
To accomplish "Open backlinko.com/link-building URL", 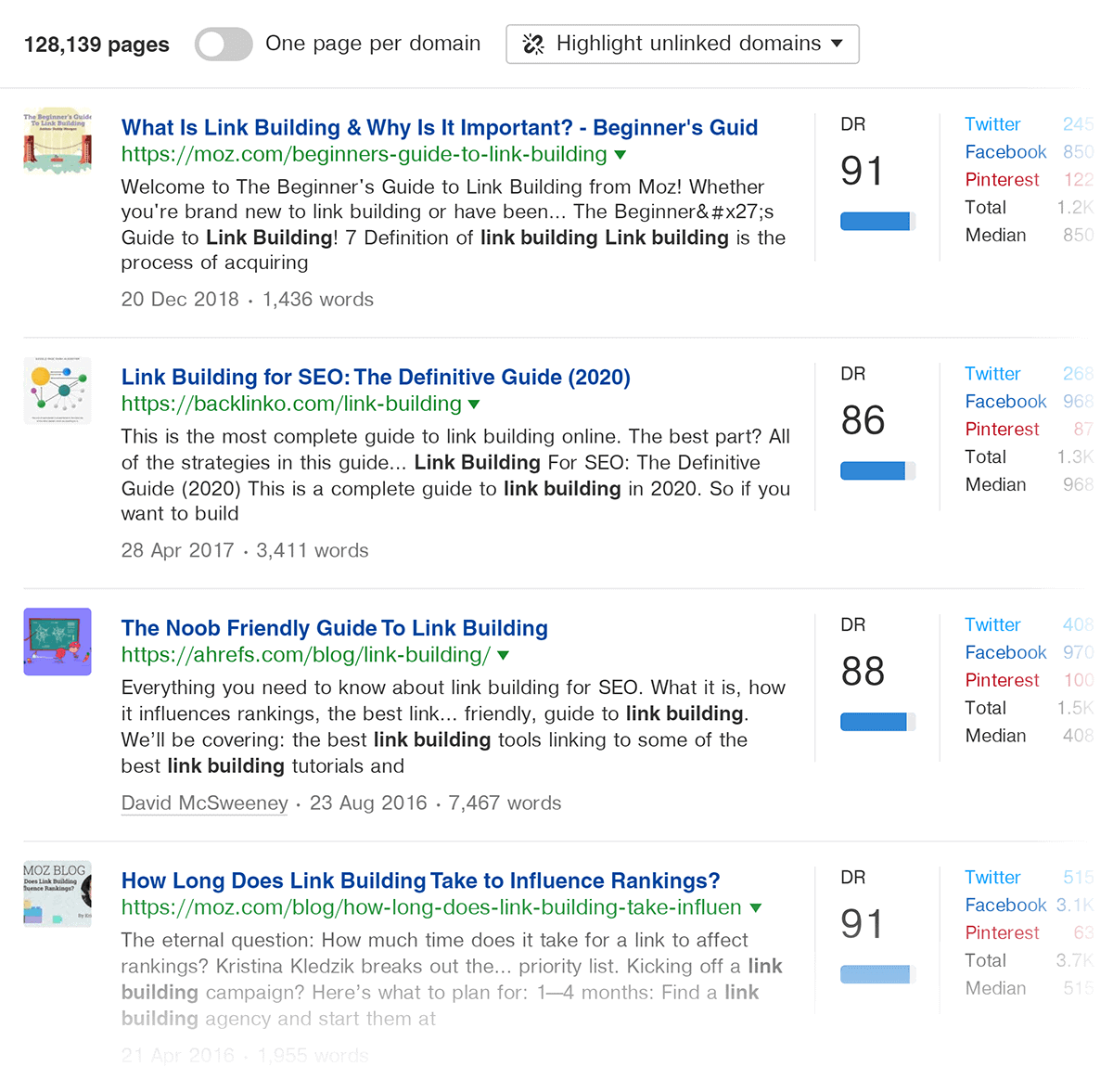I will pyautogui.click(x=291, y=404).
